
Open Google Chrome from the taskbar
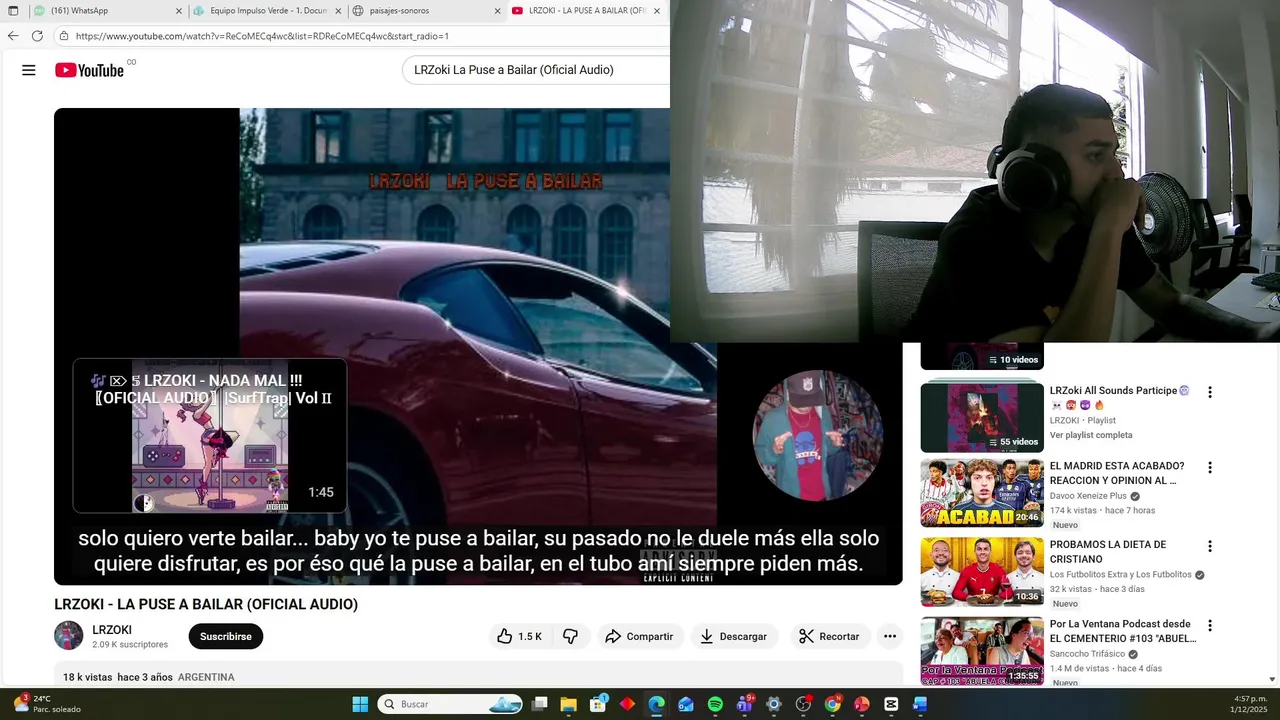[x=832, y=704]
